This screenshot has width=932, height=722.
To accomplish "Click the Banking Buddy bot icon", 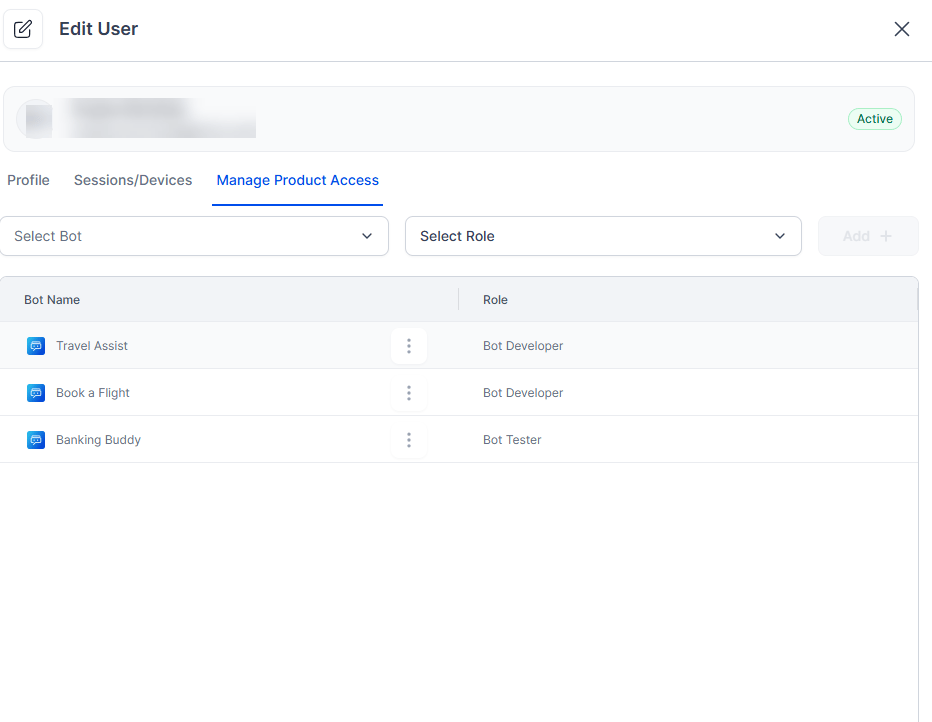I will [x=36, y=440].
